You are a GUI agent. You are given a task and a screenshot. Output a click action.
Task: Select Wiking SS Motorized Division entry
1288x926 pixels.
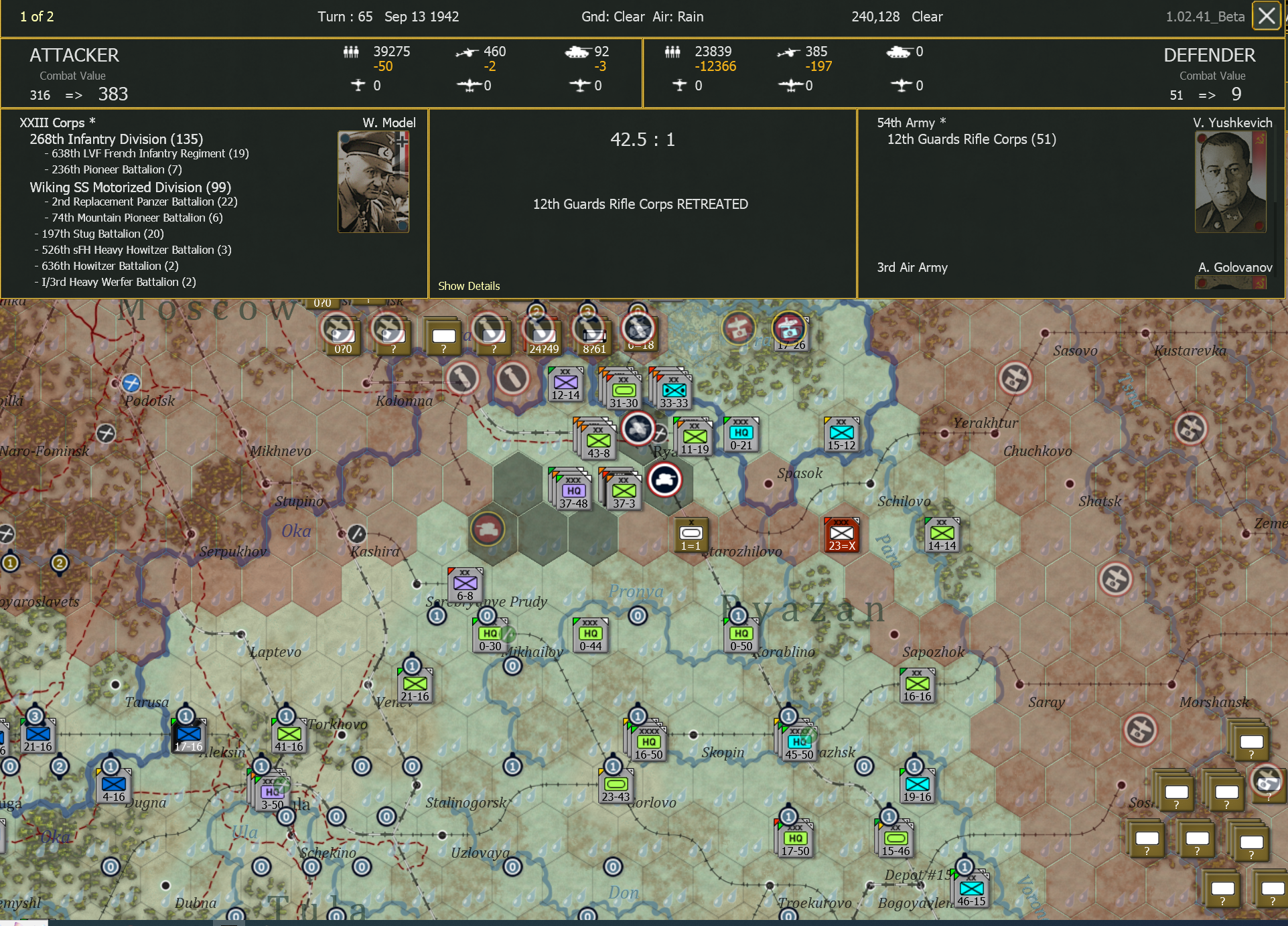(130, 187)
